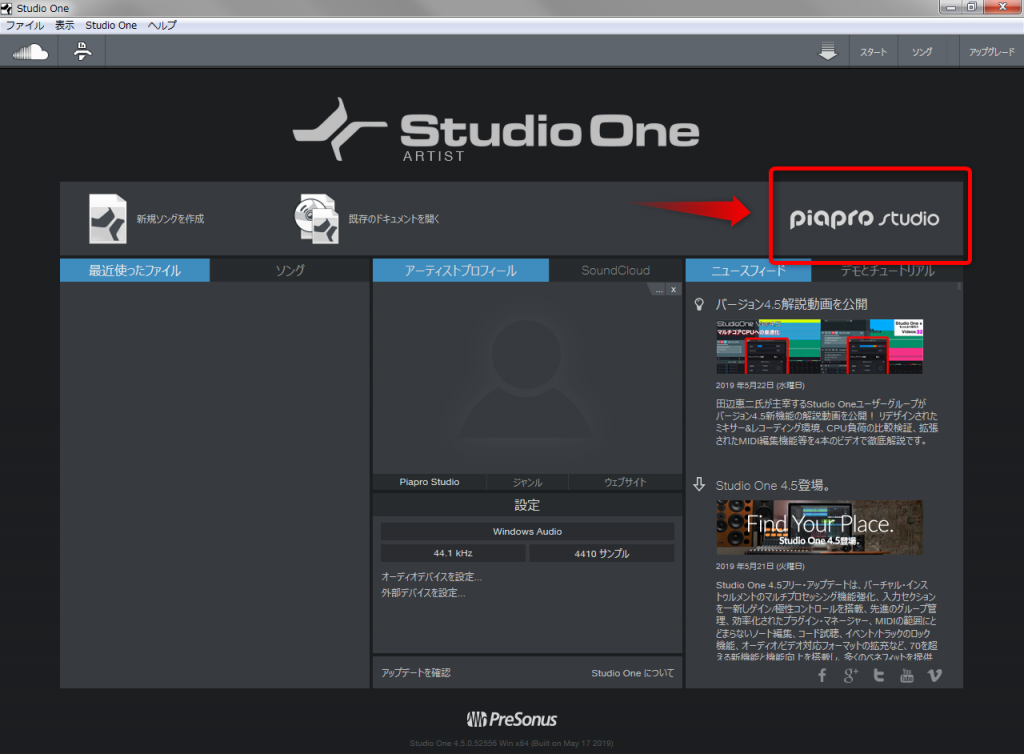Launch Piapro Studio via the highlighted button

click(x=868, y=217)
